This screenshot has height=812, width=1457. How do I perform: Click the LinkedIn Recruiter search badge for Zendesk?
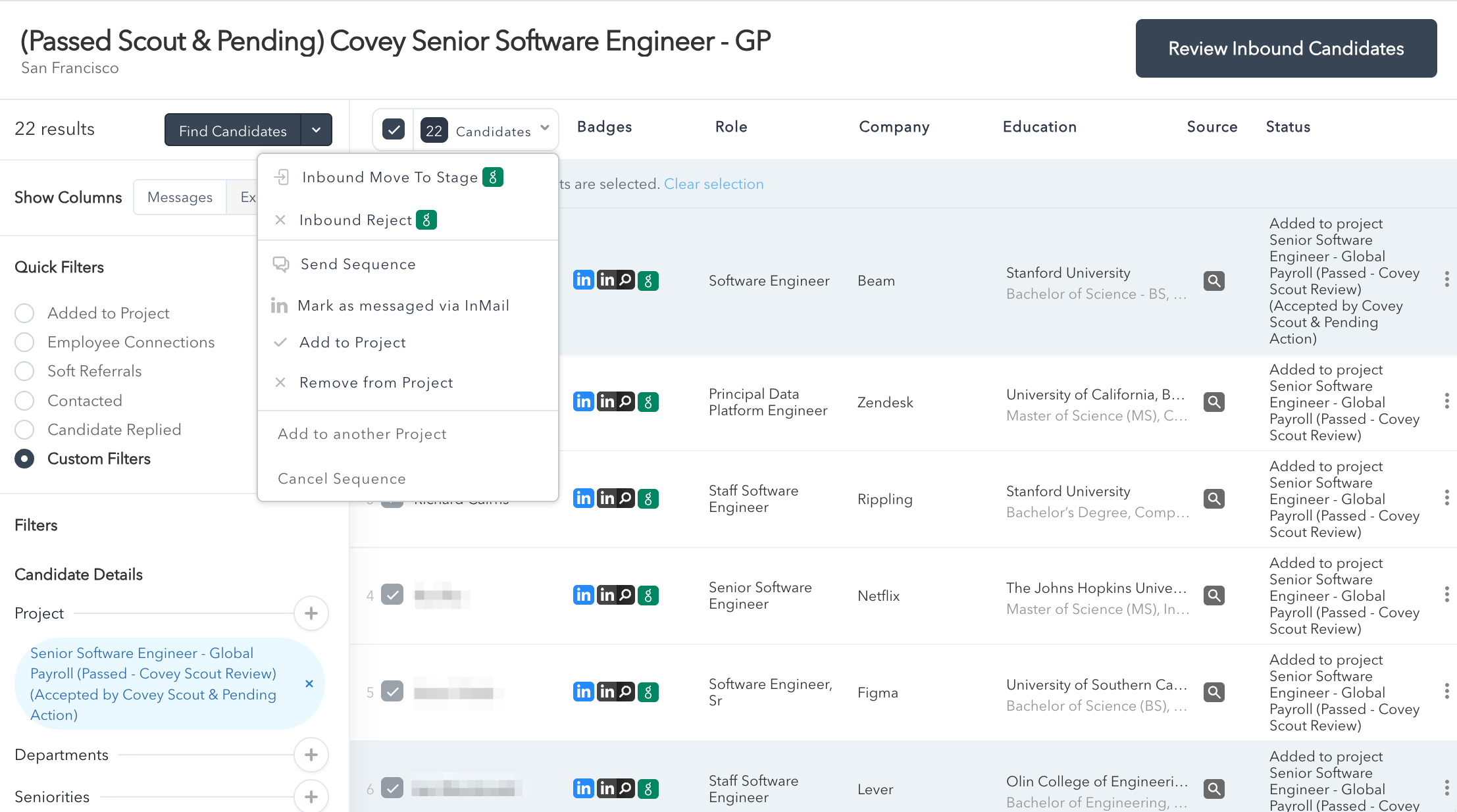click(615, 401)
